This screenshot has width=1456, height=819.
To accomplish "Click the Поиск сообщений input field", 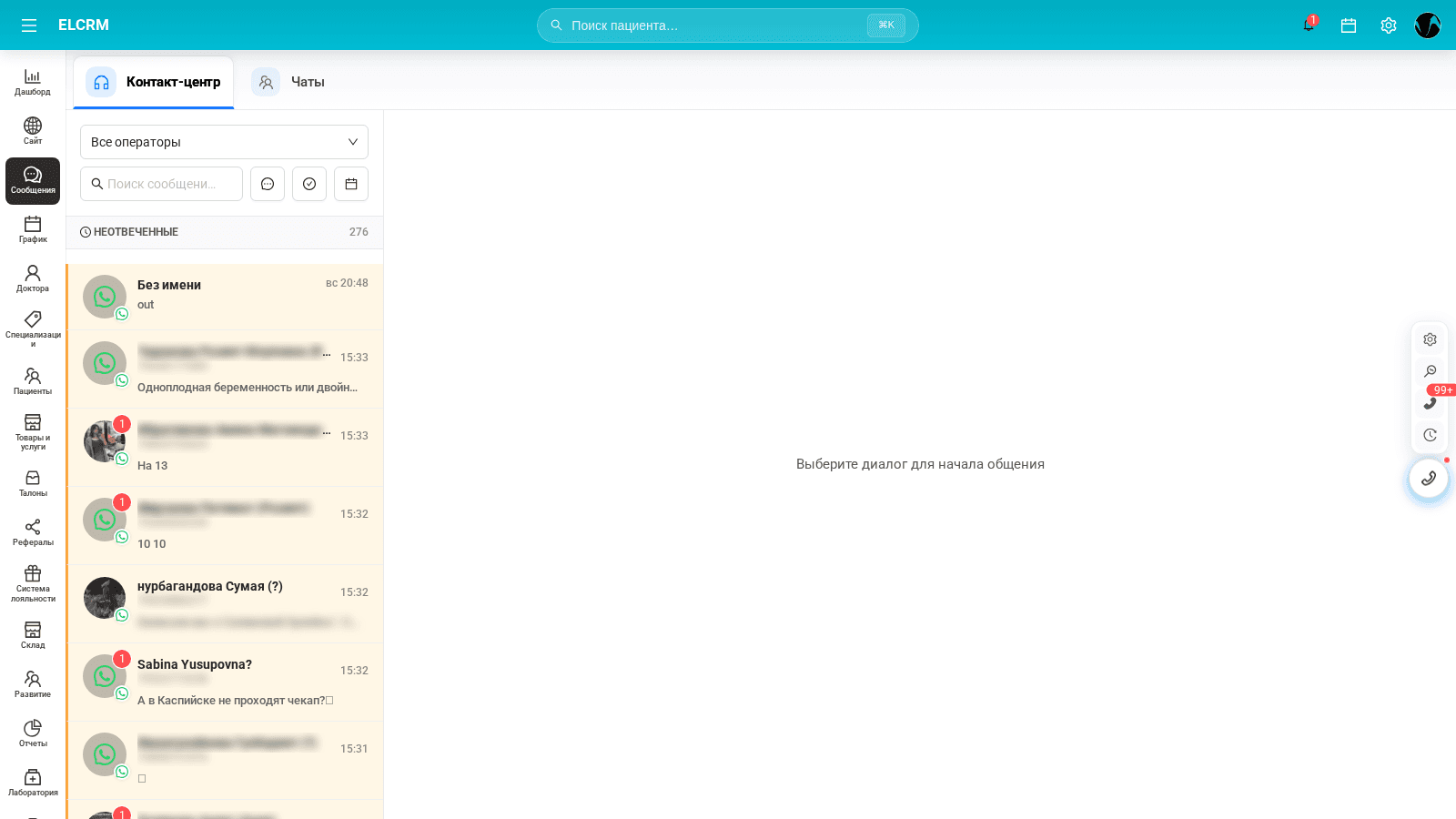I will click(x=161, y=184).
